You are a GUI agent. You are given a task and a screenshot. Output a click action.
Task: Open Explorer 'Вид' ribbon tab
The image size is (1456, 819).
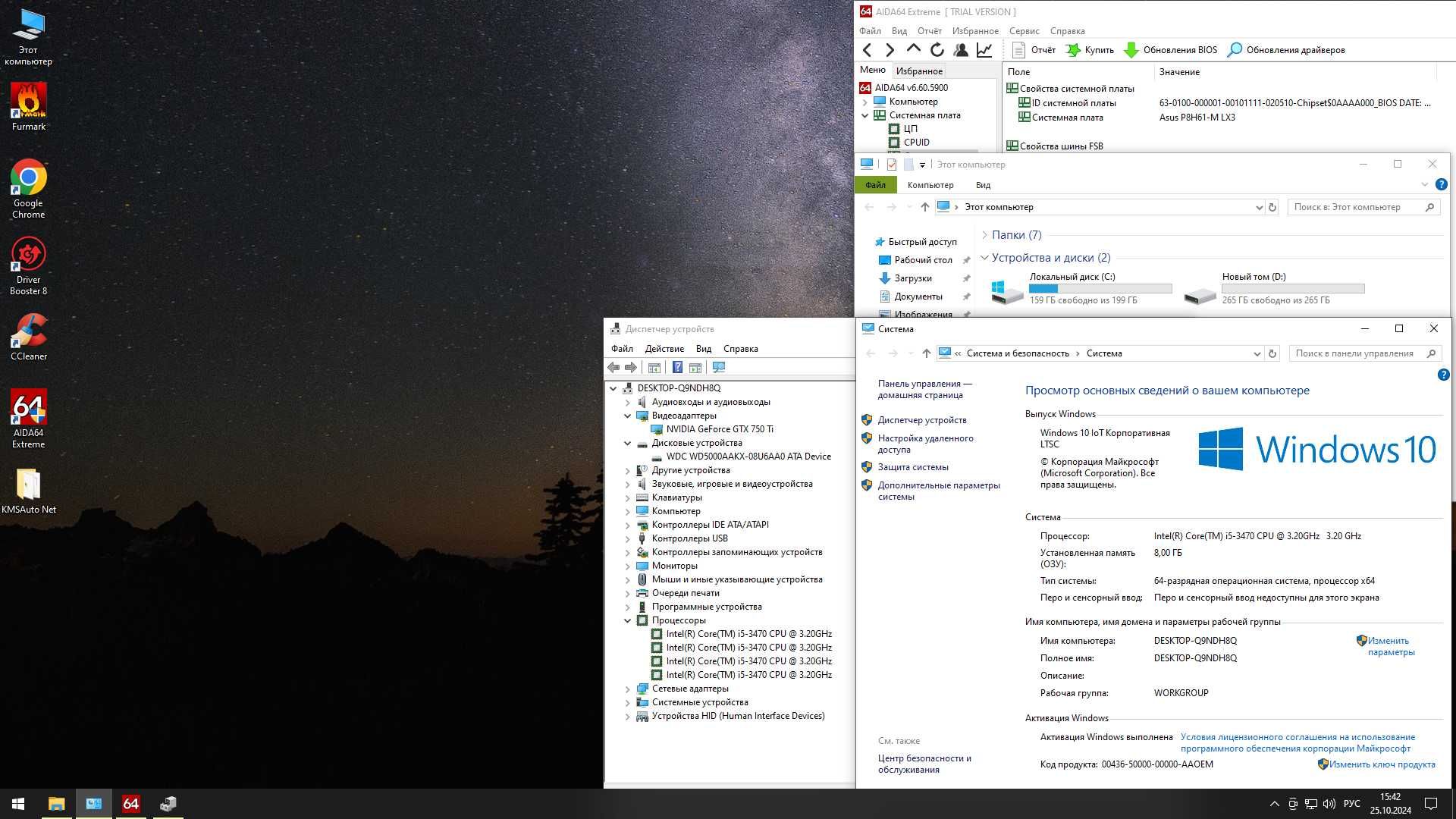(983, 185)
